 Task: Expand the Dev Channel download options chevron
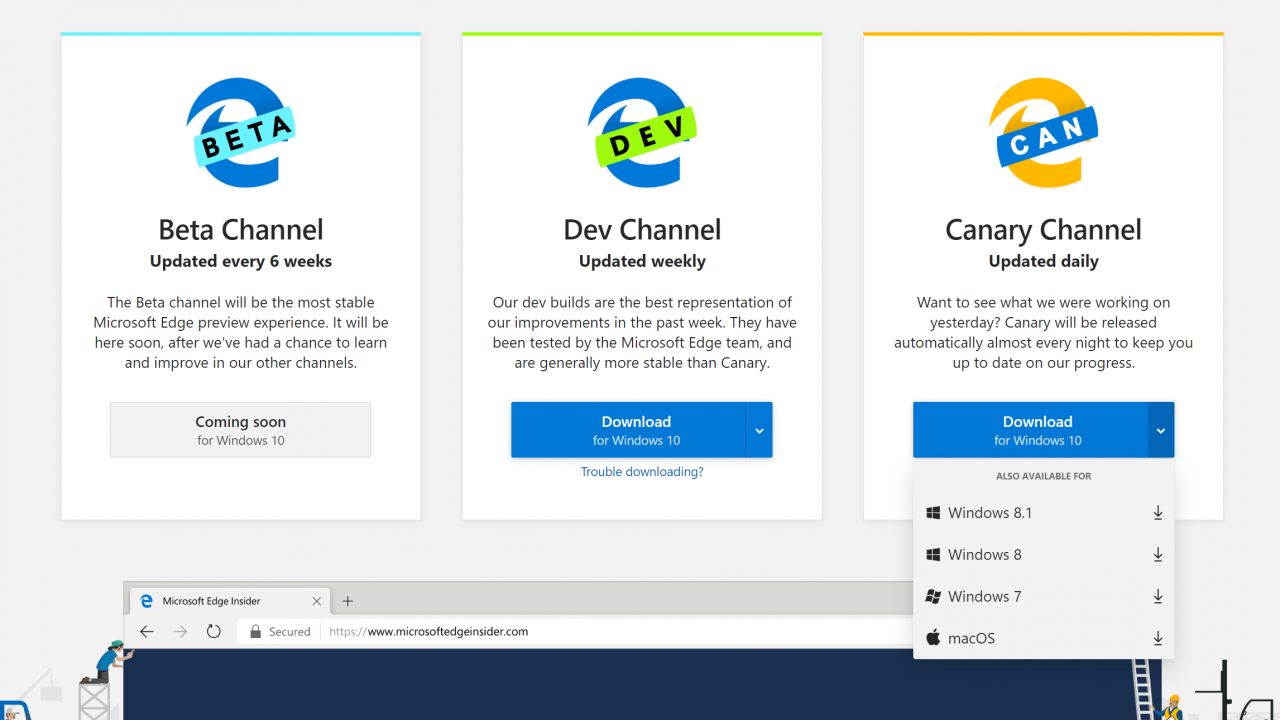pyautogui.click(x=759, y=430)
